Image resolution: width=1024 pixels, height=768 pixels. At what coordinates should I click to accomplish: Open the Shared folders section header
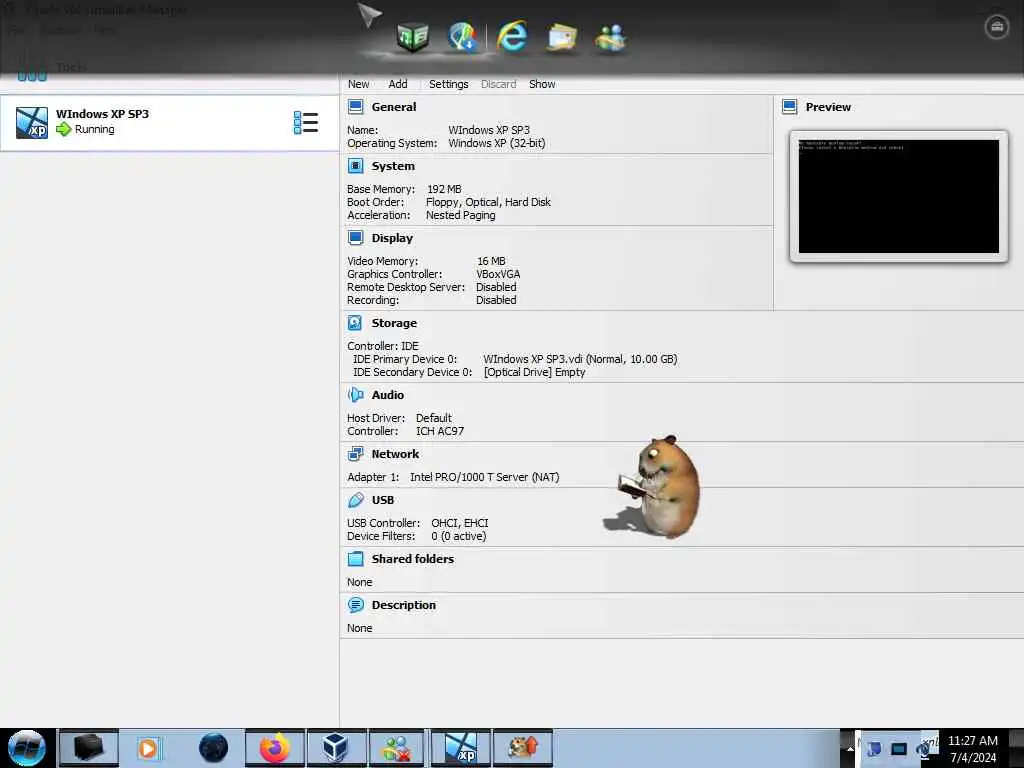[413, 559]
